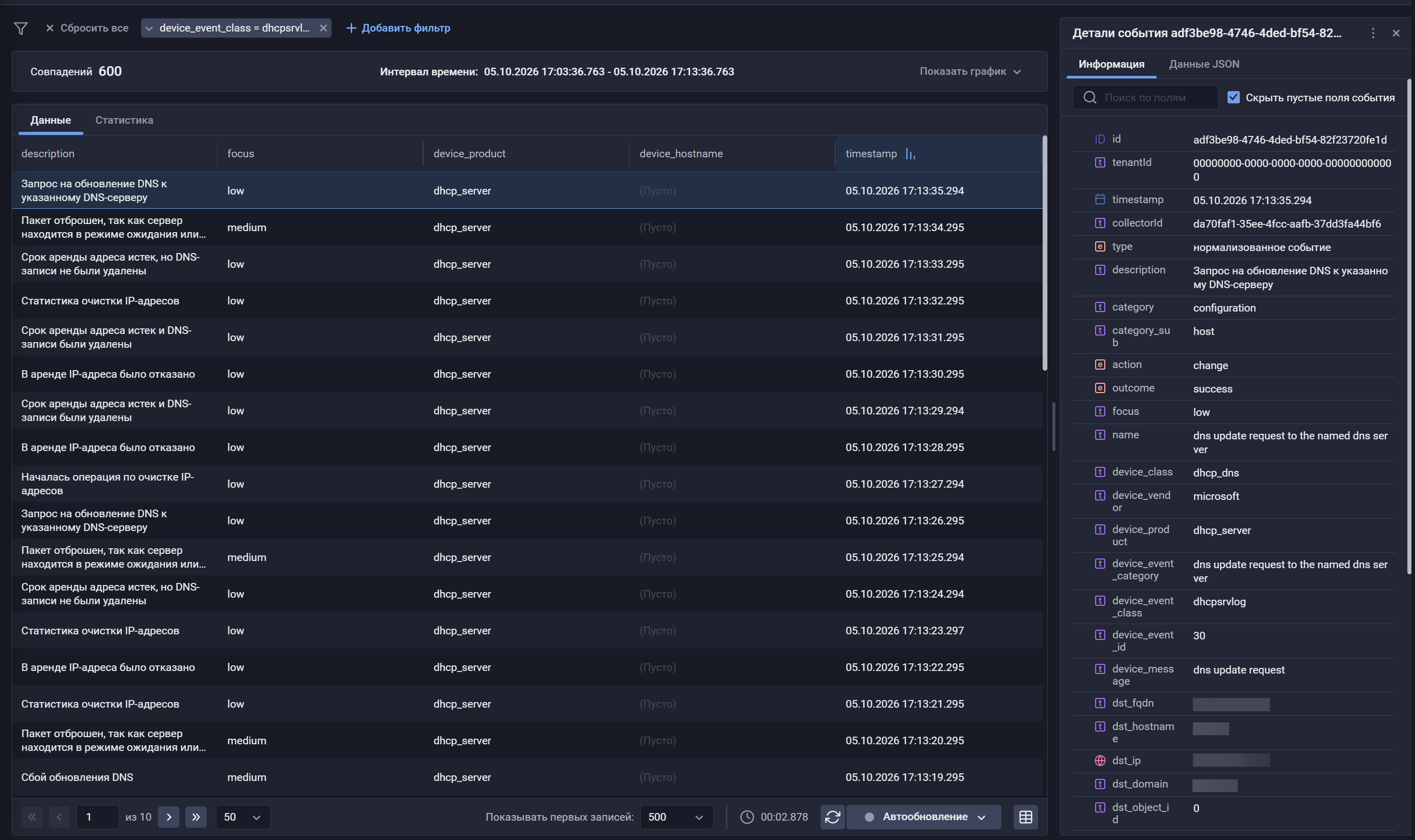Click the ID icon next to id field

(x=1100, y=139)
